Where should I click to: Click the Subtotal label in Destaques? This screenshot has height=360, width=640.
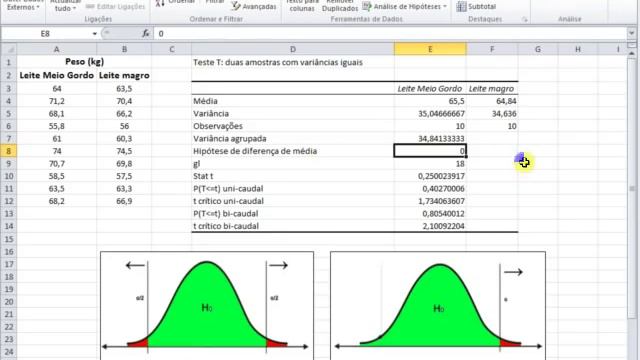[482, 7]
